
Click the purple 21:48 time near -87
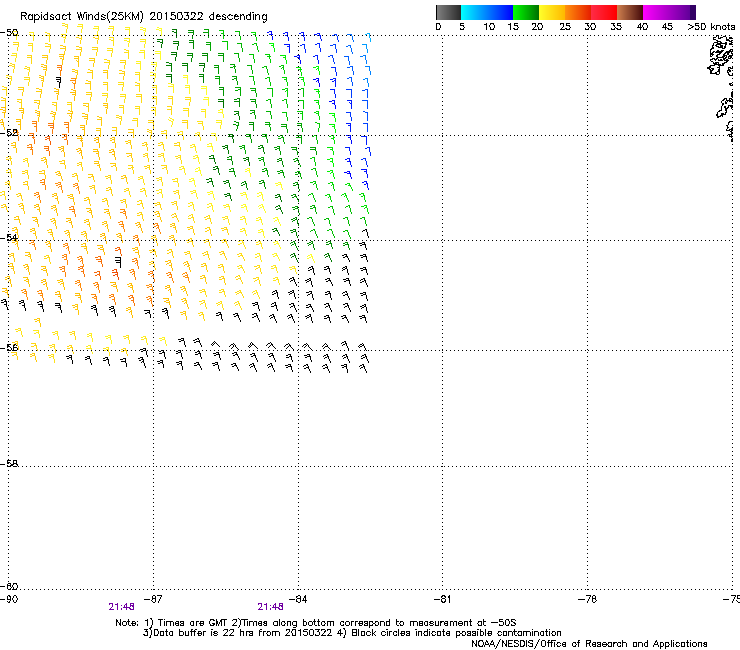click(121, 607)
